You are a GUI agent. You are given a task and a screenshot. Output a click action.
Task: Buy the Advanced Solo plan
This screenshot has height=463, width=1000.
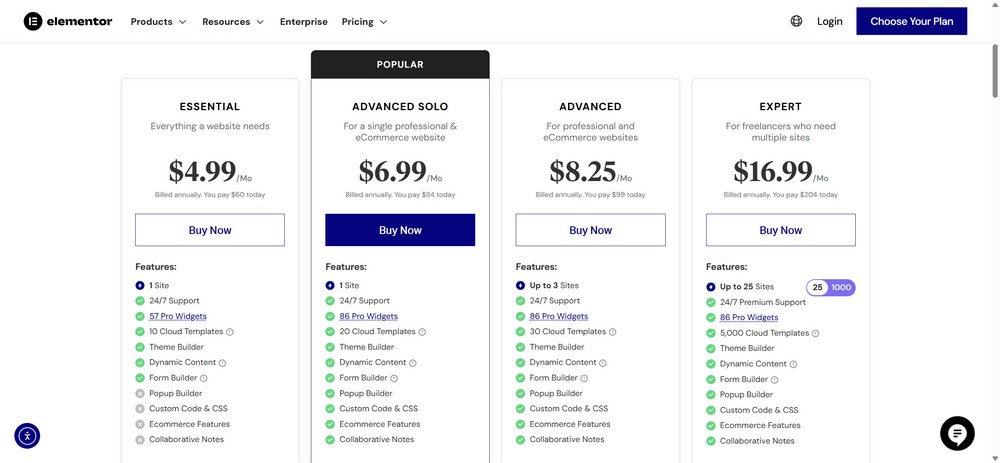[x=400, y=230]
